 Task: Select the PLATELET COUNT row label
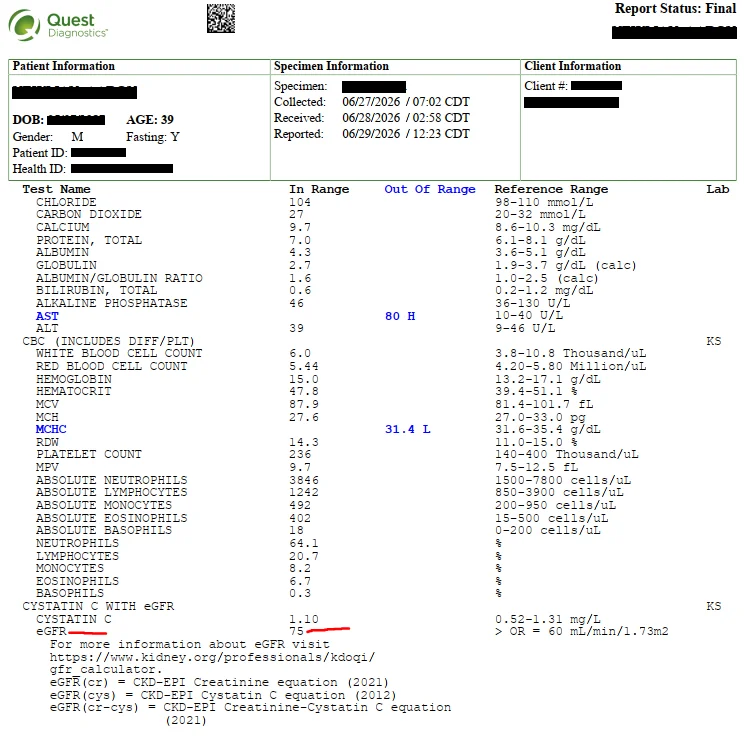coord(88,454)
